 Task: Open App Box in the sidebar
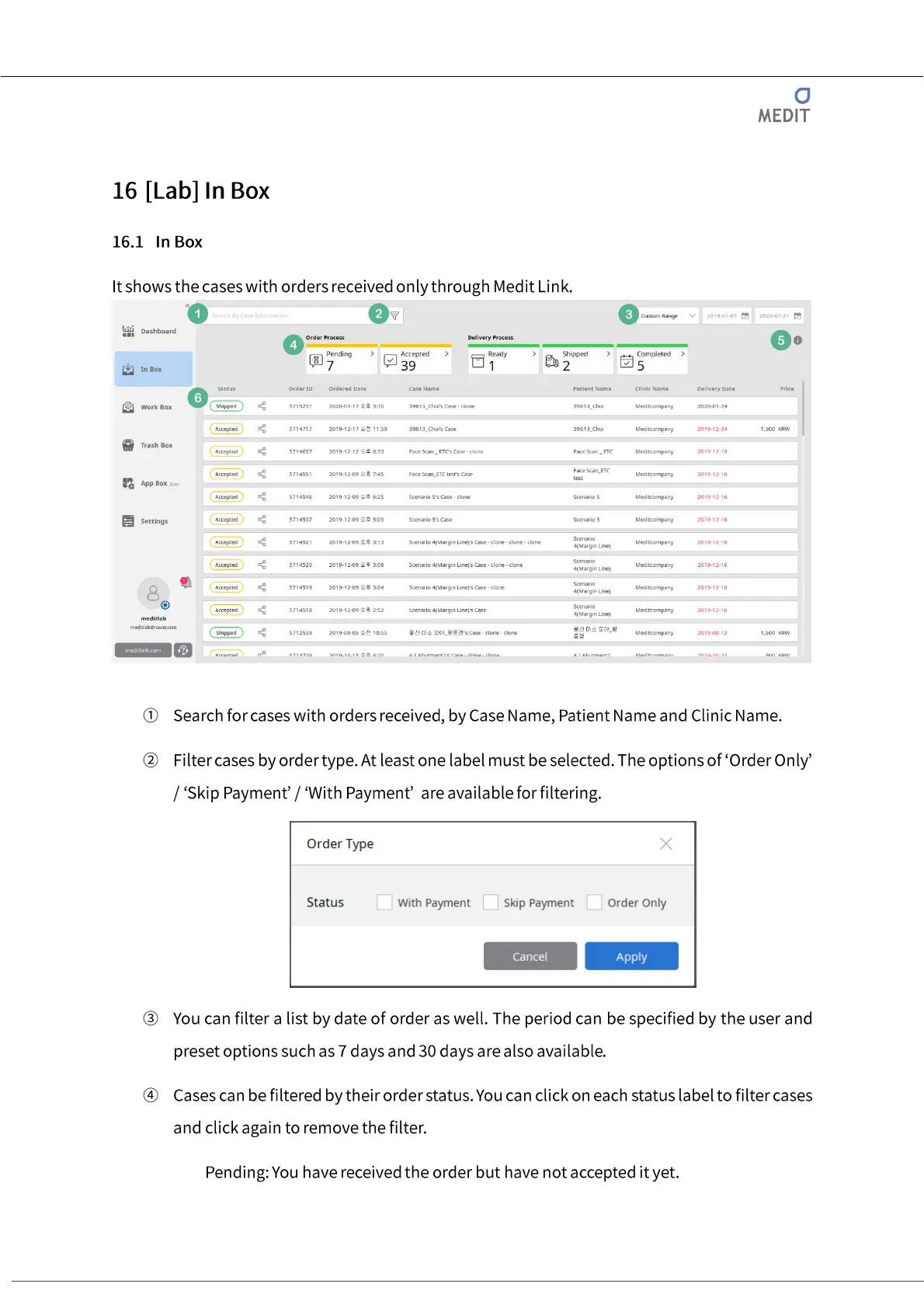tap(154, 483)
